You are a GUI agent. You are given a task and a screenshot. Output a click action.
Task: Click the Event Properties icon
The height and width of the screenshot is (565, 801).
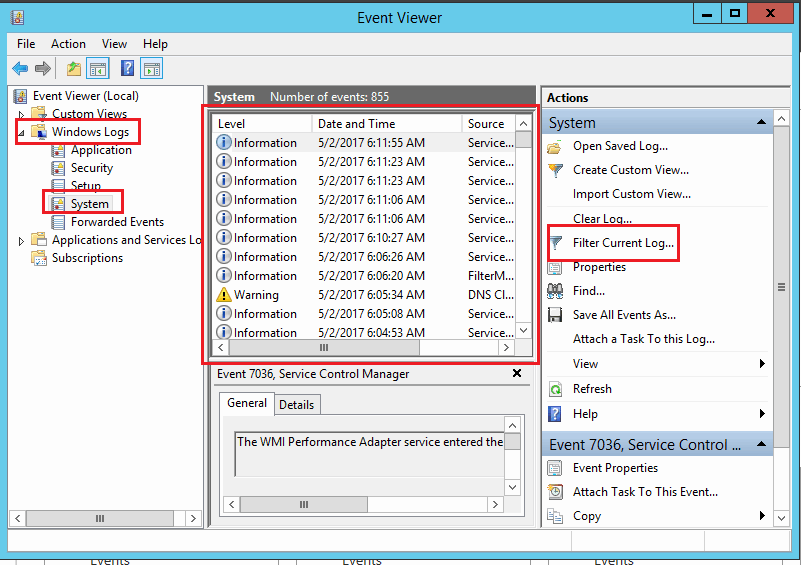click(555, 468)
